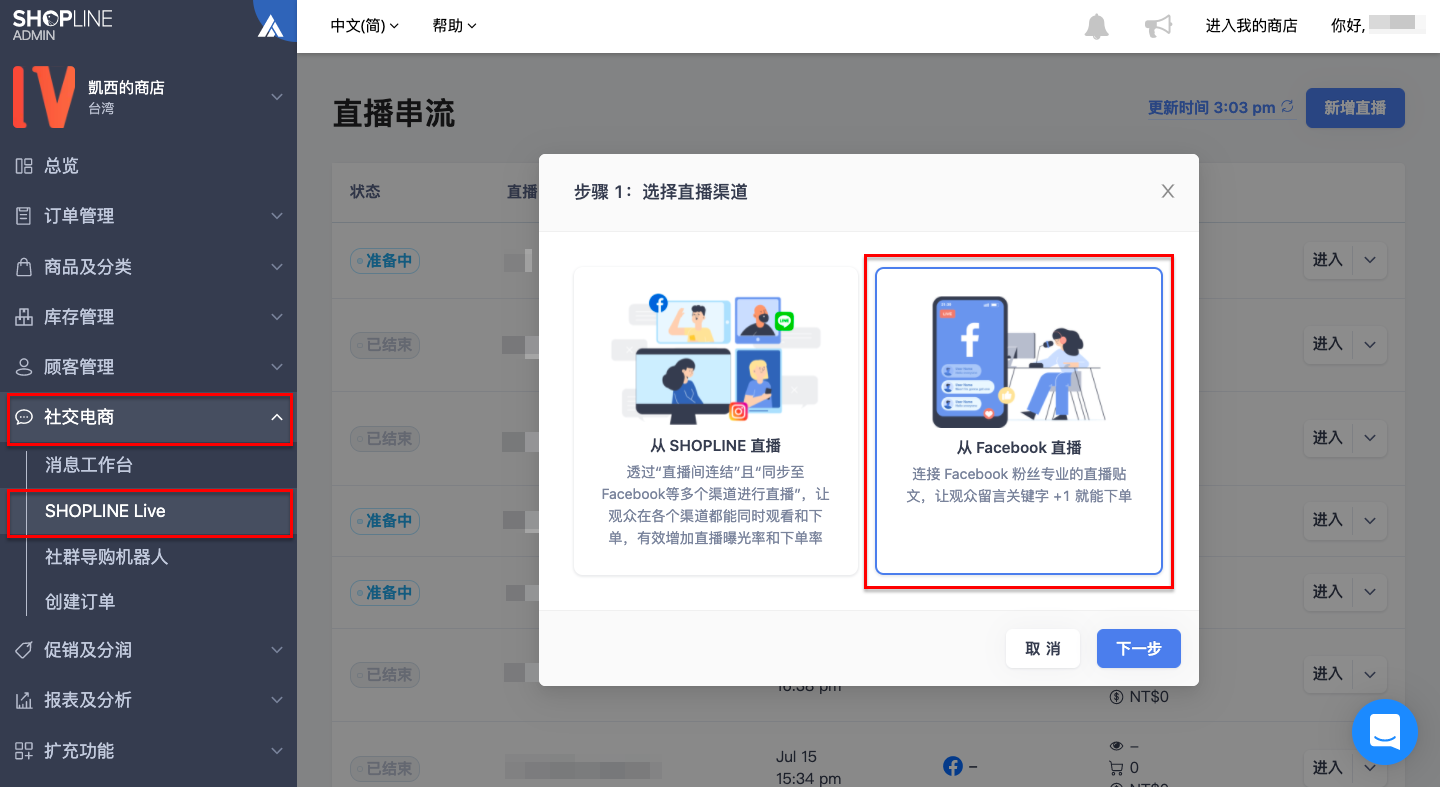Collapse the 社交电商 menu
1440x787 pixels.
(277, 417)
